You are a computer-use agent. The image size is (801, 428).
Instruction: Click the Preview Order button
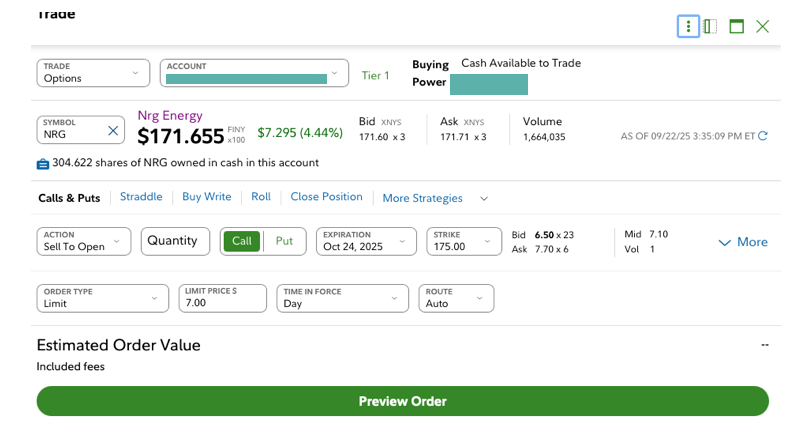click(402, 401)
